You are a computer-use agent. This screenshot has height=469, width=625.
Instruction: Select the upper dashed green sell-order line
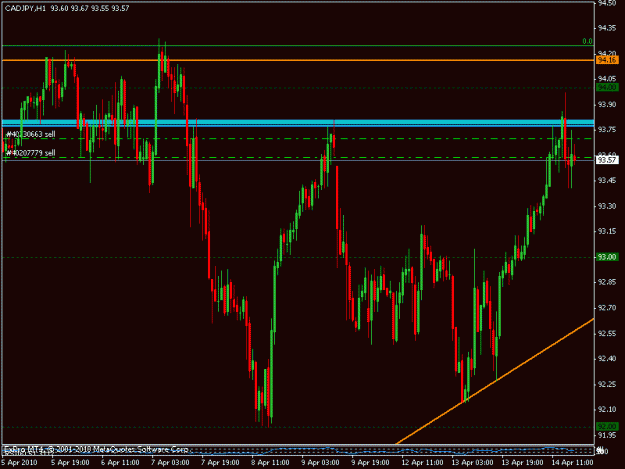point(298,139)
